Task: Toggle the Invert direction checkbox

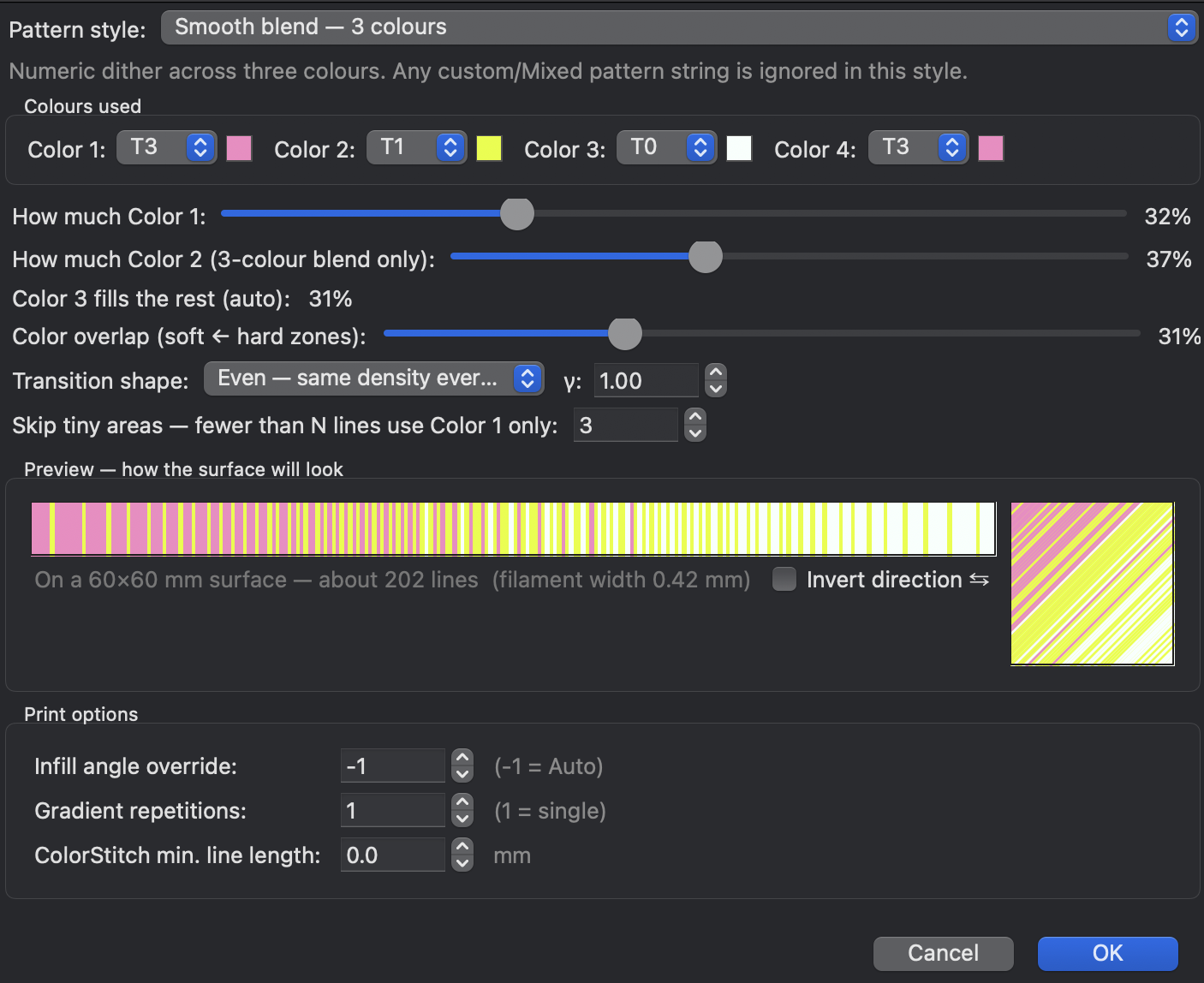Action: (x=784, y=580)
